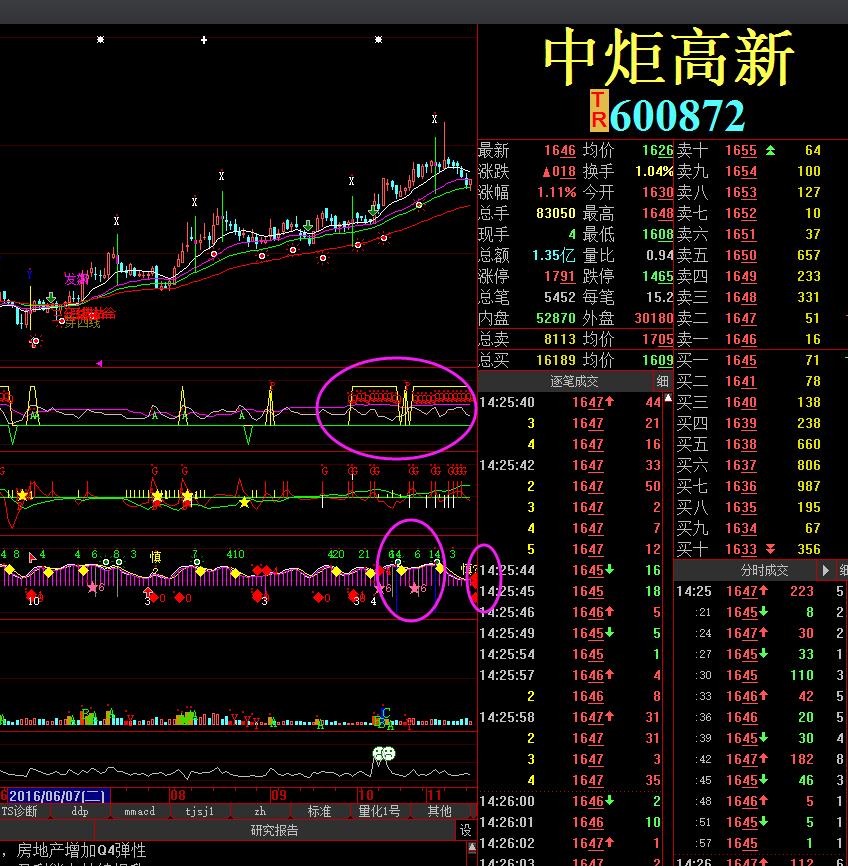848x866 pixels.
Task: Click the 卖九 price 1654
Action: pyautogui.click(x=741, y=171)
